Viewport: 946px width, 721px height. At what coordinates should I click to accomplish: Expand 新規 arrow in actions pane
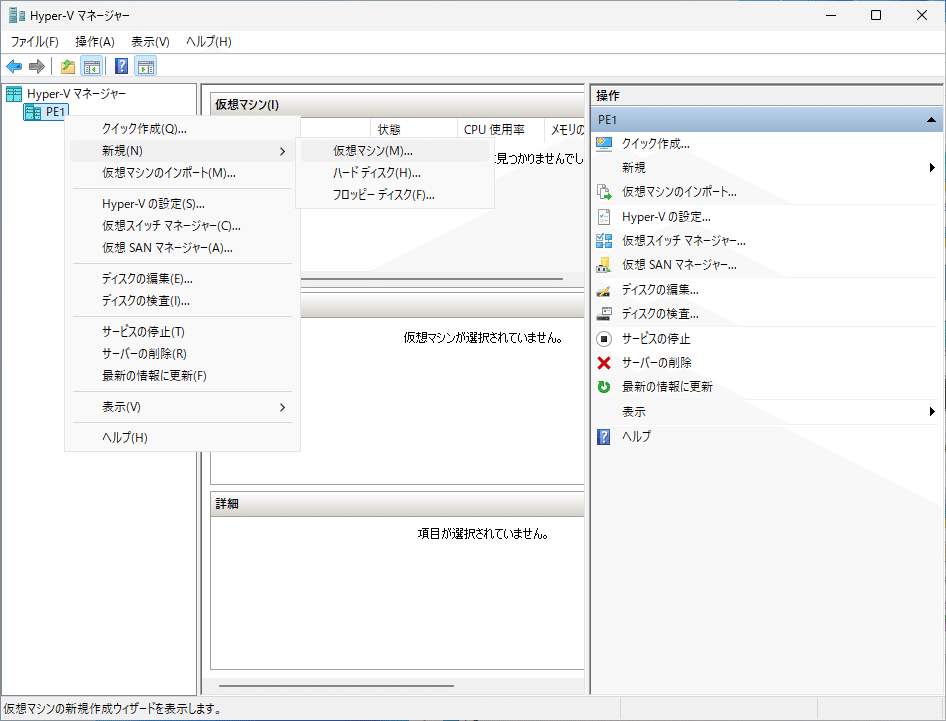(932, 168)
